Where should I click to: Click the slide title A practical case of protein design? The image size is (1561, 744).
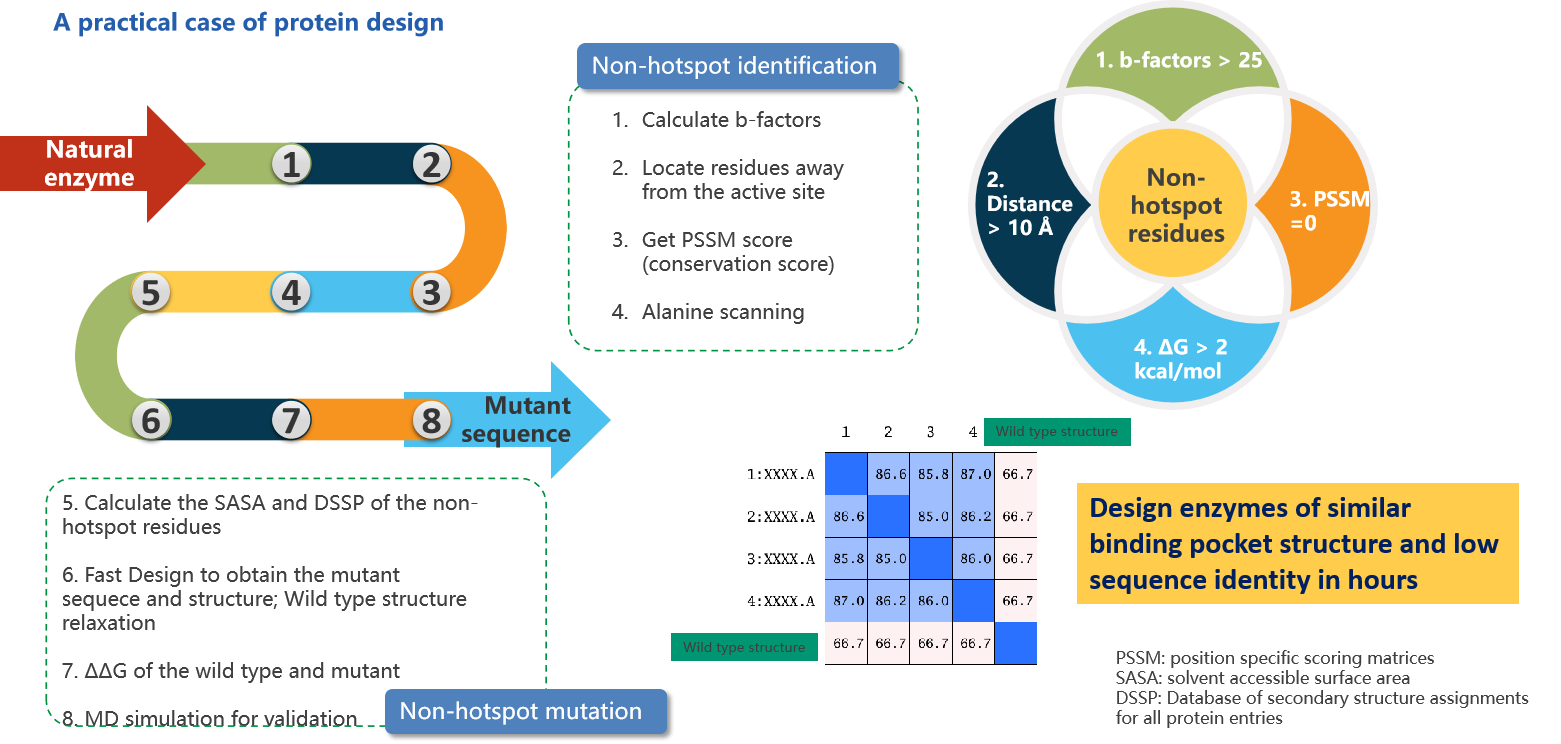click(248, 22)
